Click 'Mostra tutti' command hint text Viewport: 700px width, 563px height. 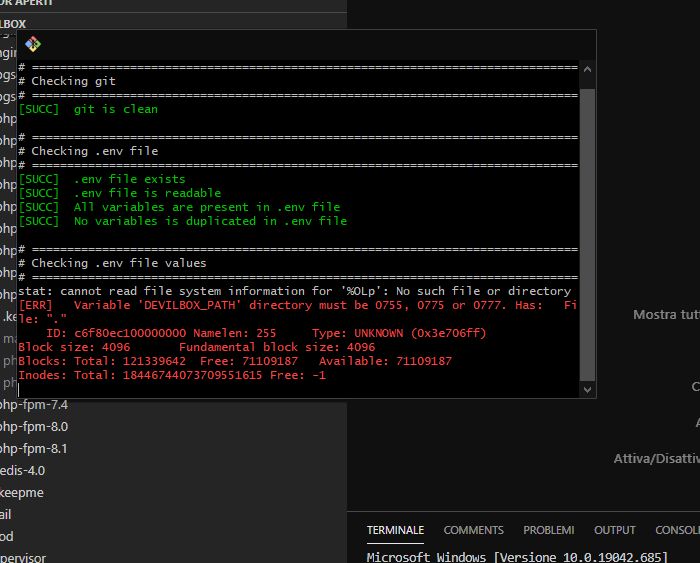[x=666, y=315]
